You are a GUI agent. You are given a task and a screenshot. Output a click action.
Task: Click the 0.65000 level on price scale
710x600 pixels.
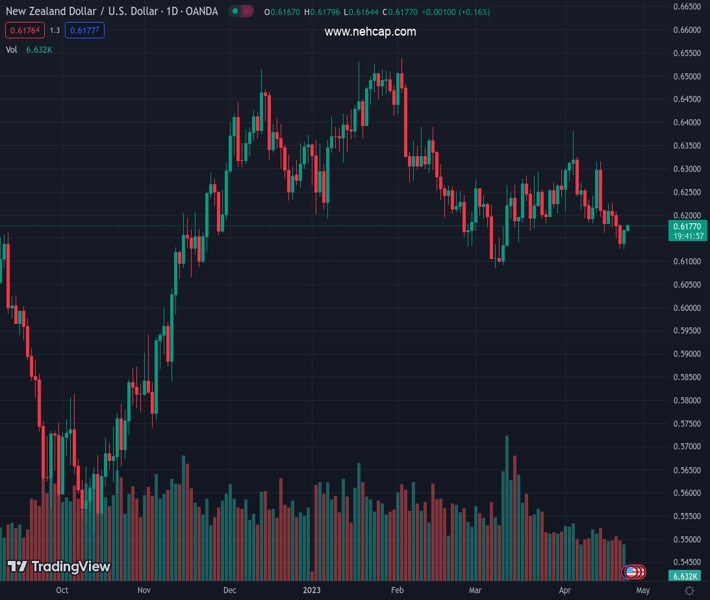686,76
